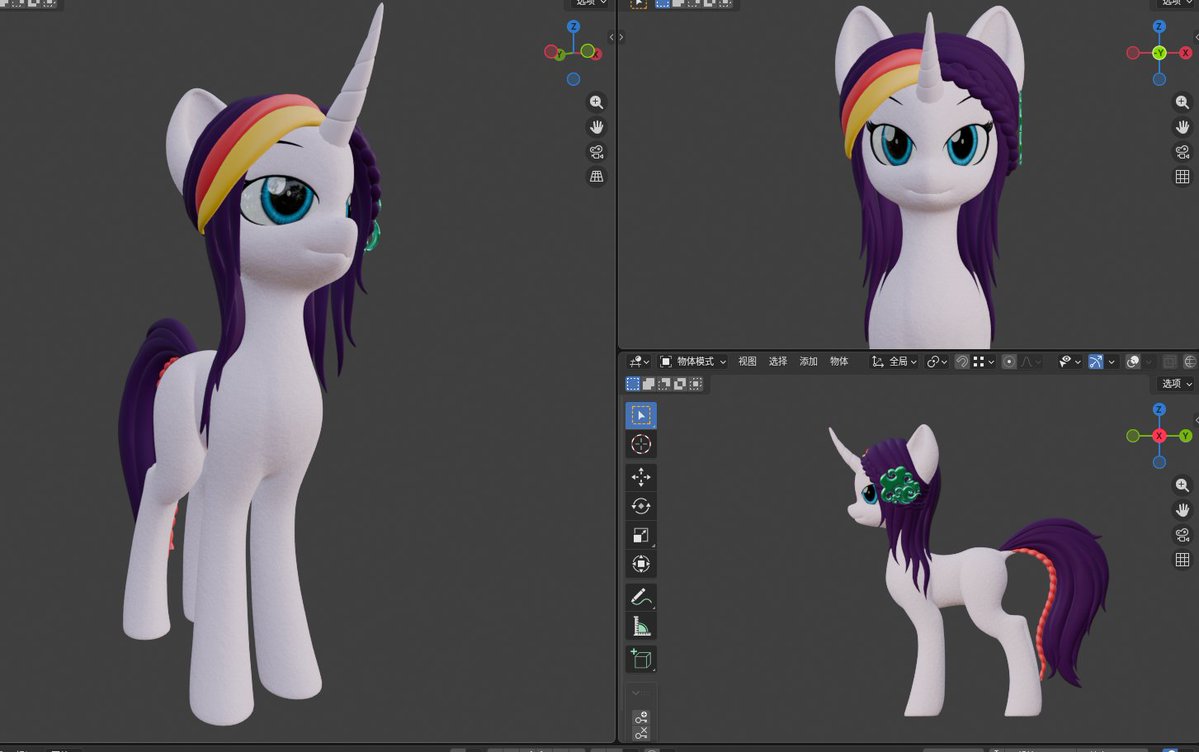
Task: Enable Subtract selection mode
Action: 664,384
